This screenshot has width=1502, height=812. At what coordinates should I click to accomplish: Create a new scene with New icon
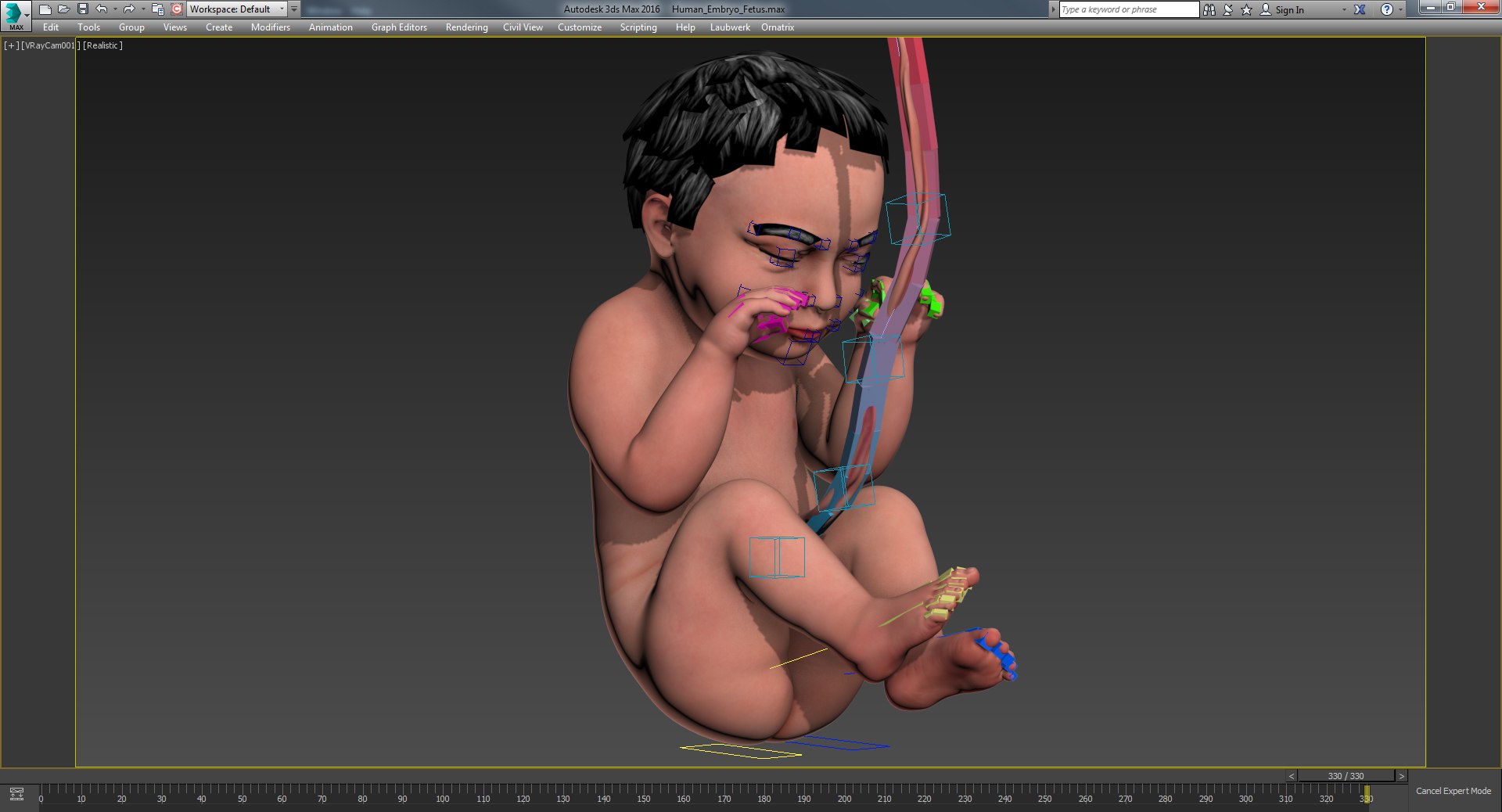coord(45,9)
